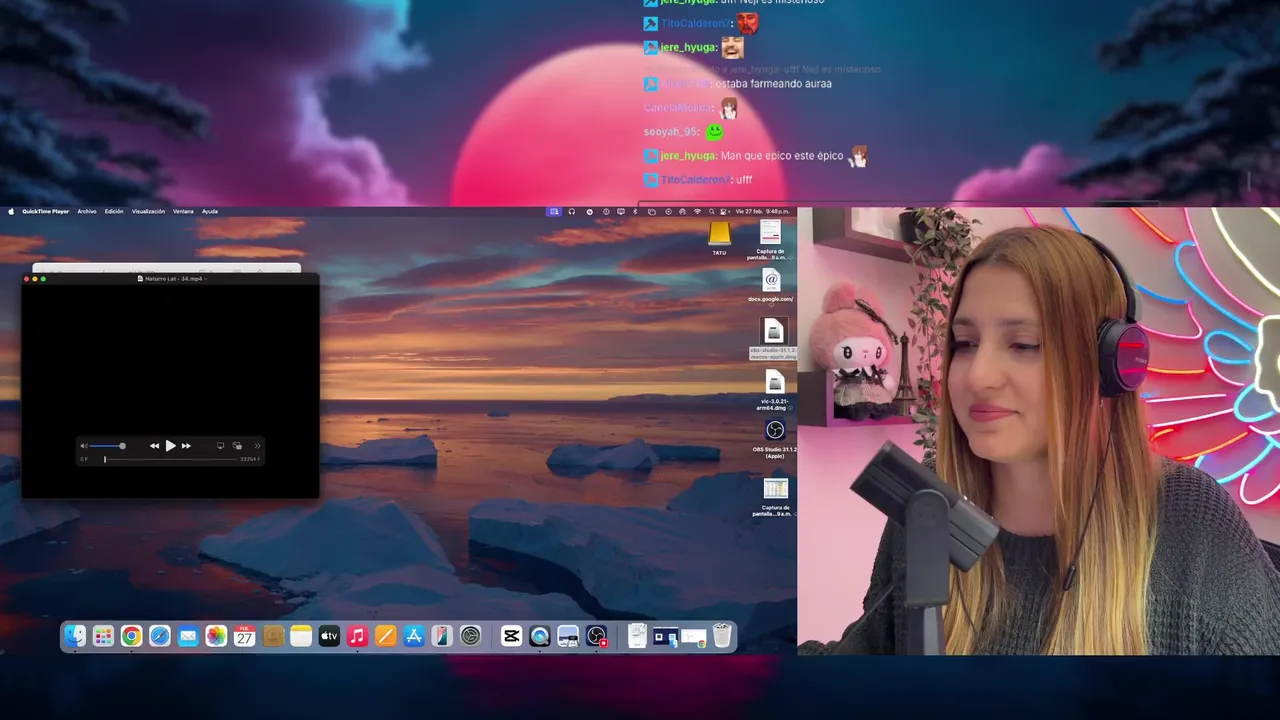1280x720 pixels.
Task: Select the bottom Captura de pantalla file
Action: click(775, 496)
